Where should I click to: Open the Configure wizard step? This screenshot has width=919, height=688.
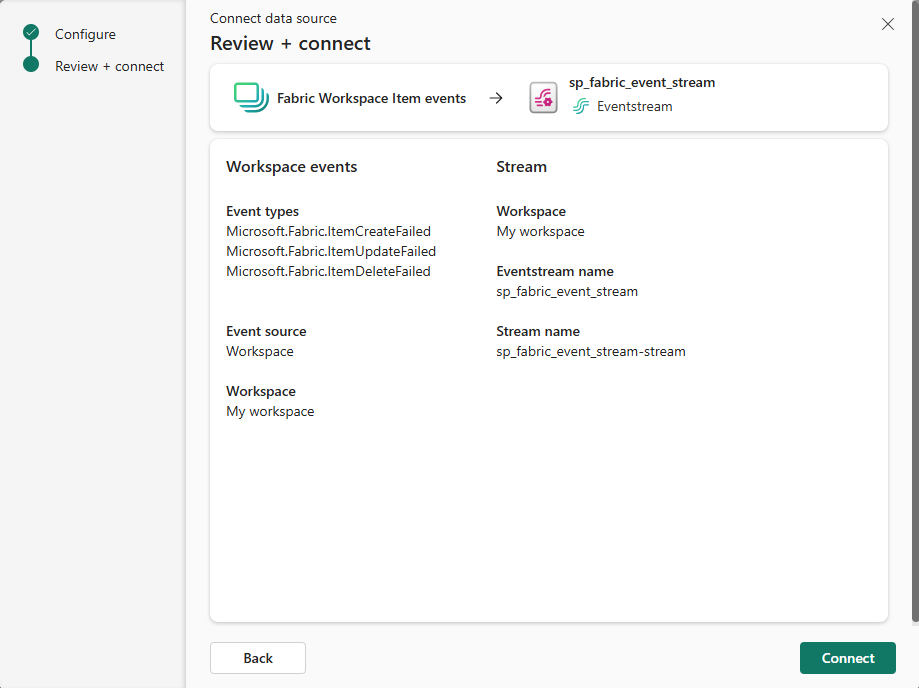(x=85, y=34)
